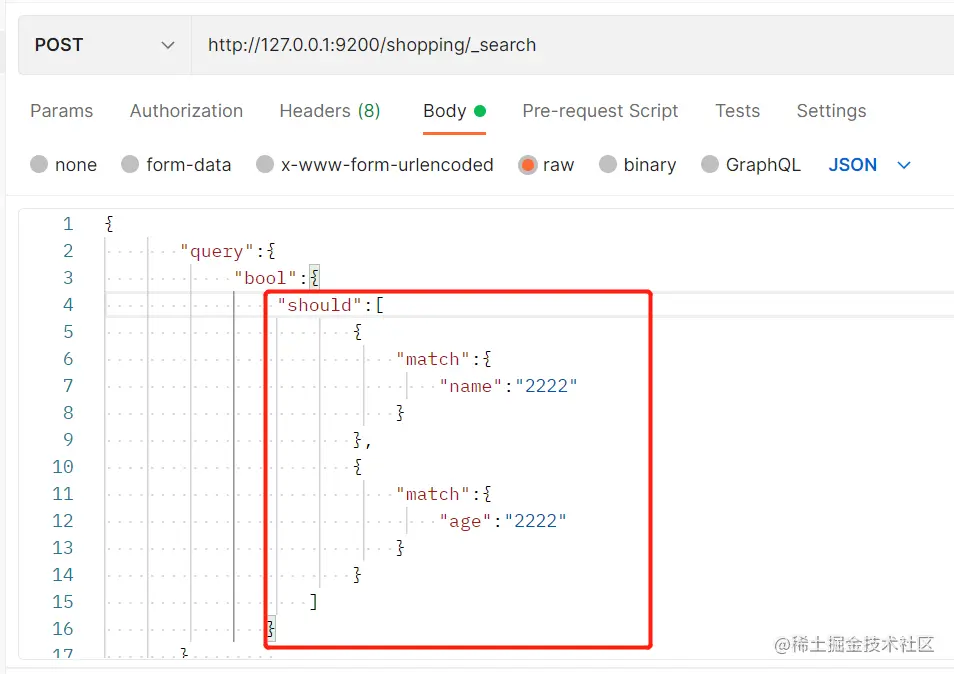Click the "match" key on line 6
Viewport: 954px width, 674px height.
(x=433, y=359)
